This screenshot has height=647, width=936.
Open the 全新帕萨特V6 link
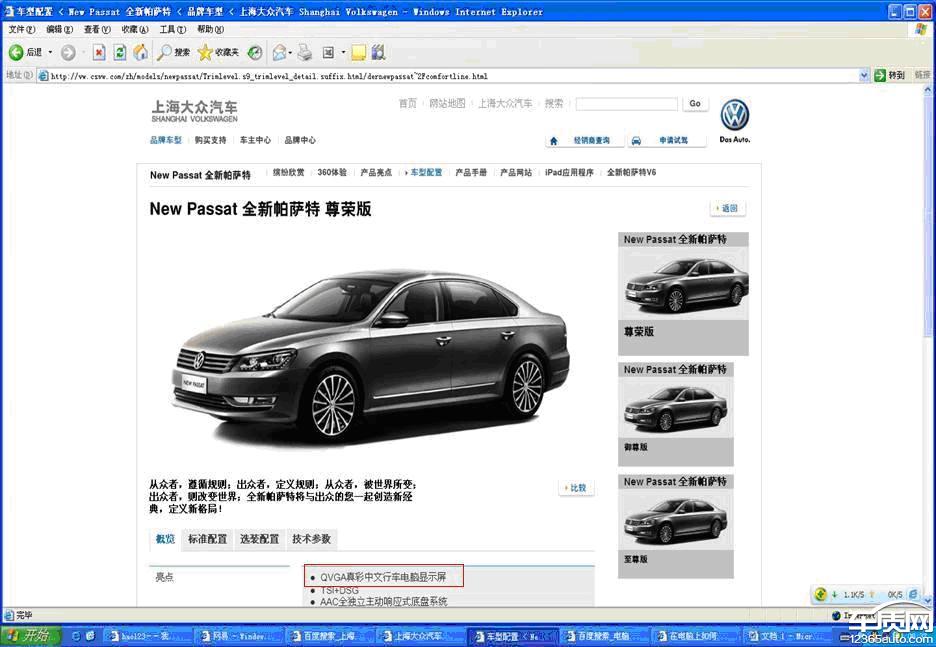631,172
